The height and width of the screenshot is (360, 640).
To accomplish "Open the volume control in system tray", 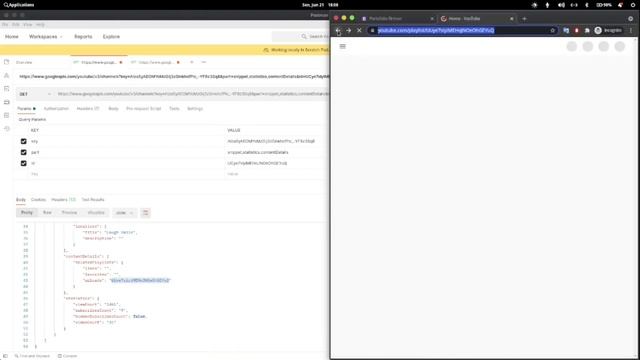I will click(x=561, y=5).
